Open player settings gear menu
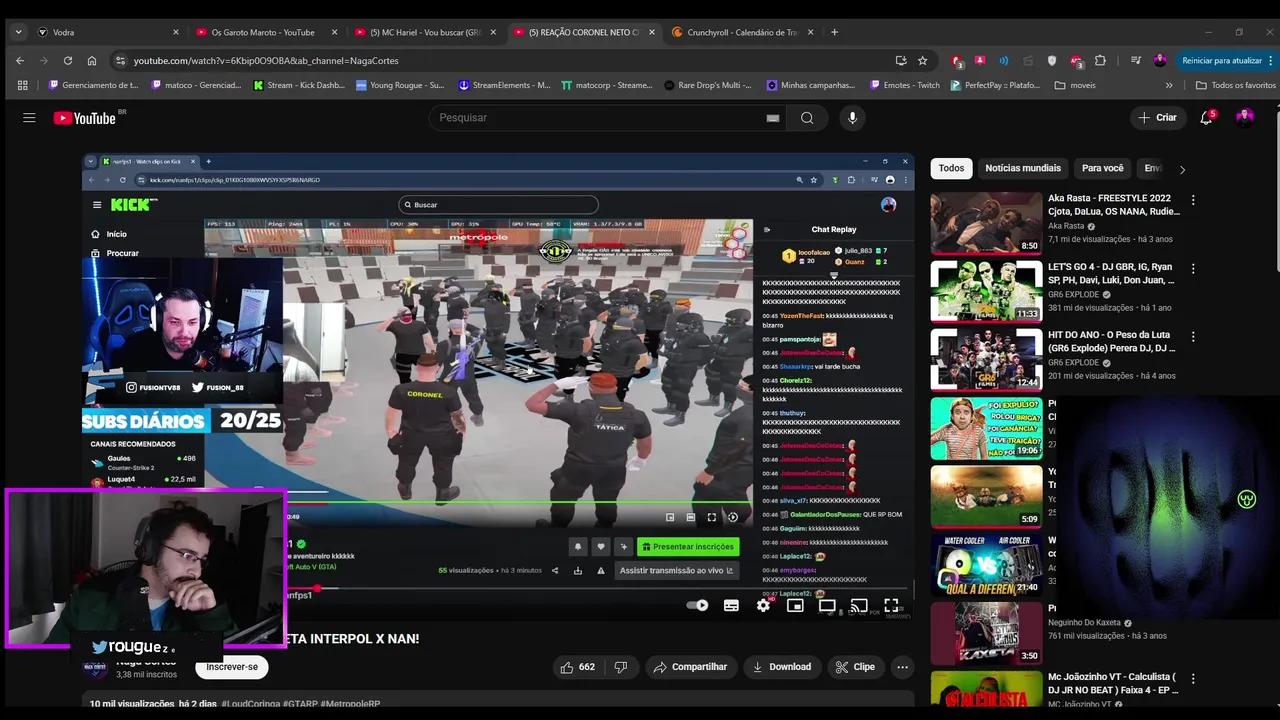 [764, 605]
